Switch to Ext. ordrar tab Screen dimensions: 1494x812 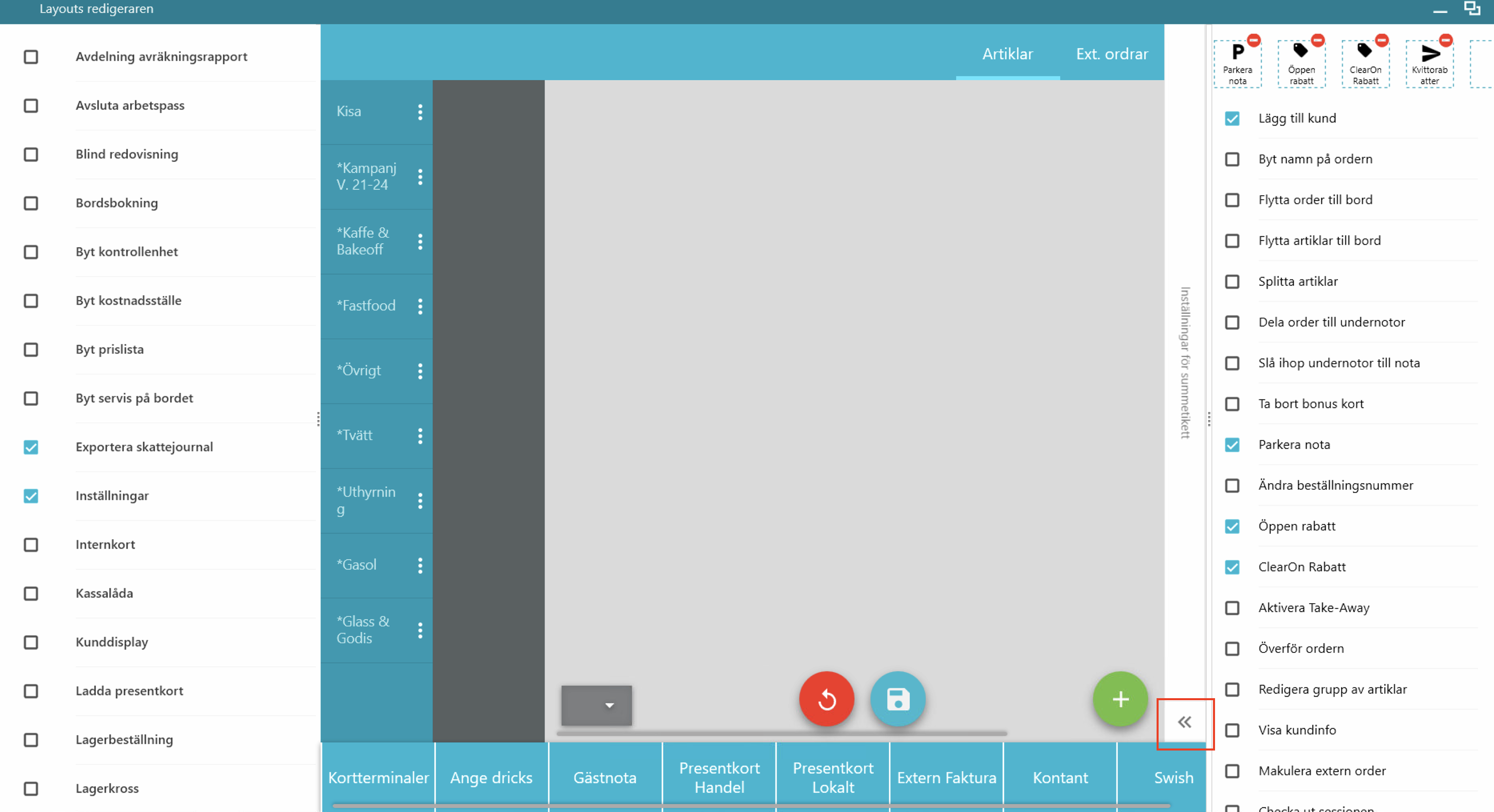click(1112, 54)
